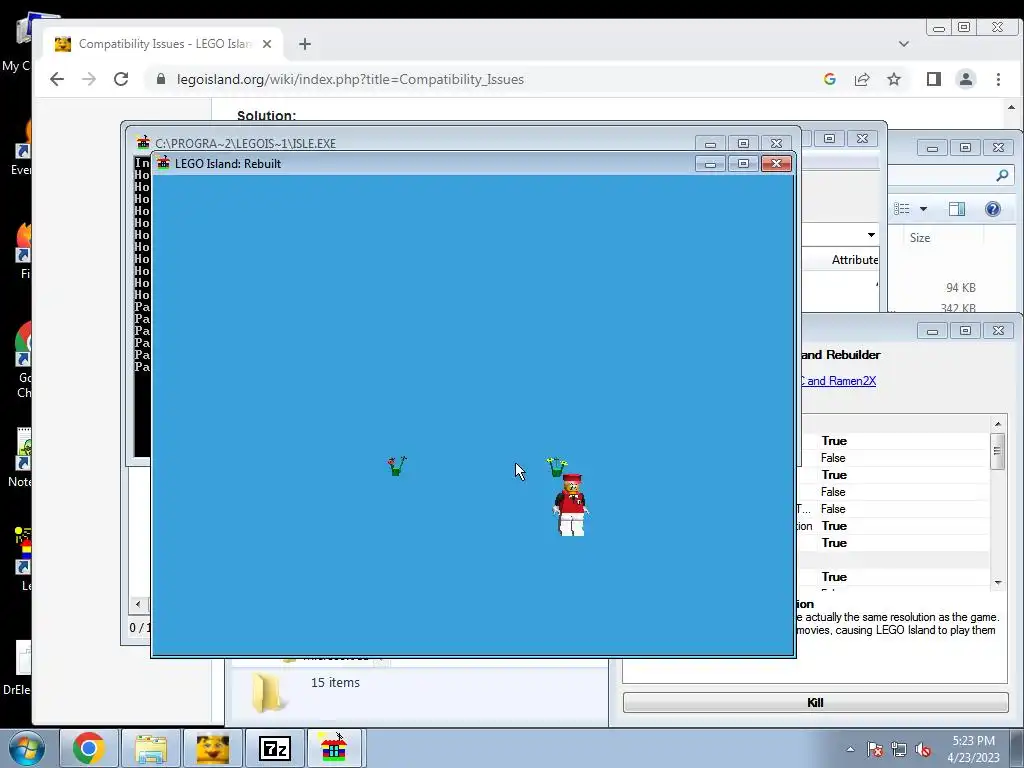Image resolution: width=1024 pixels, height=768 pixels.
Task: Open File Explorer from taskbar
Action: [151, 748]
